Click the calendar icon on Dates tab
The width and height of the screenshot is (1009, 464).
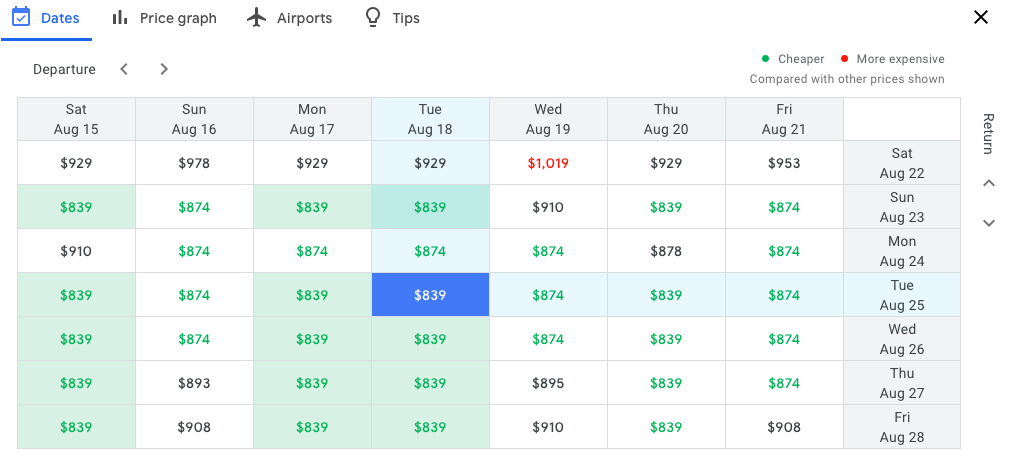coord(21,17)
